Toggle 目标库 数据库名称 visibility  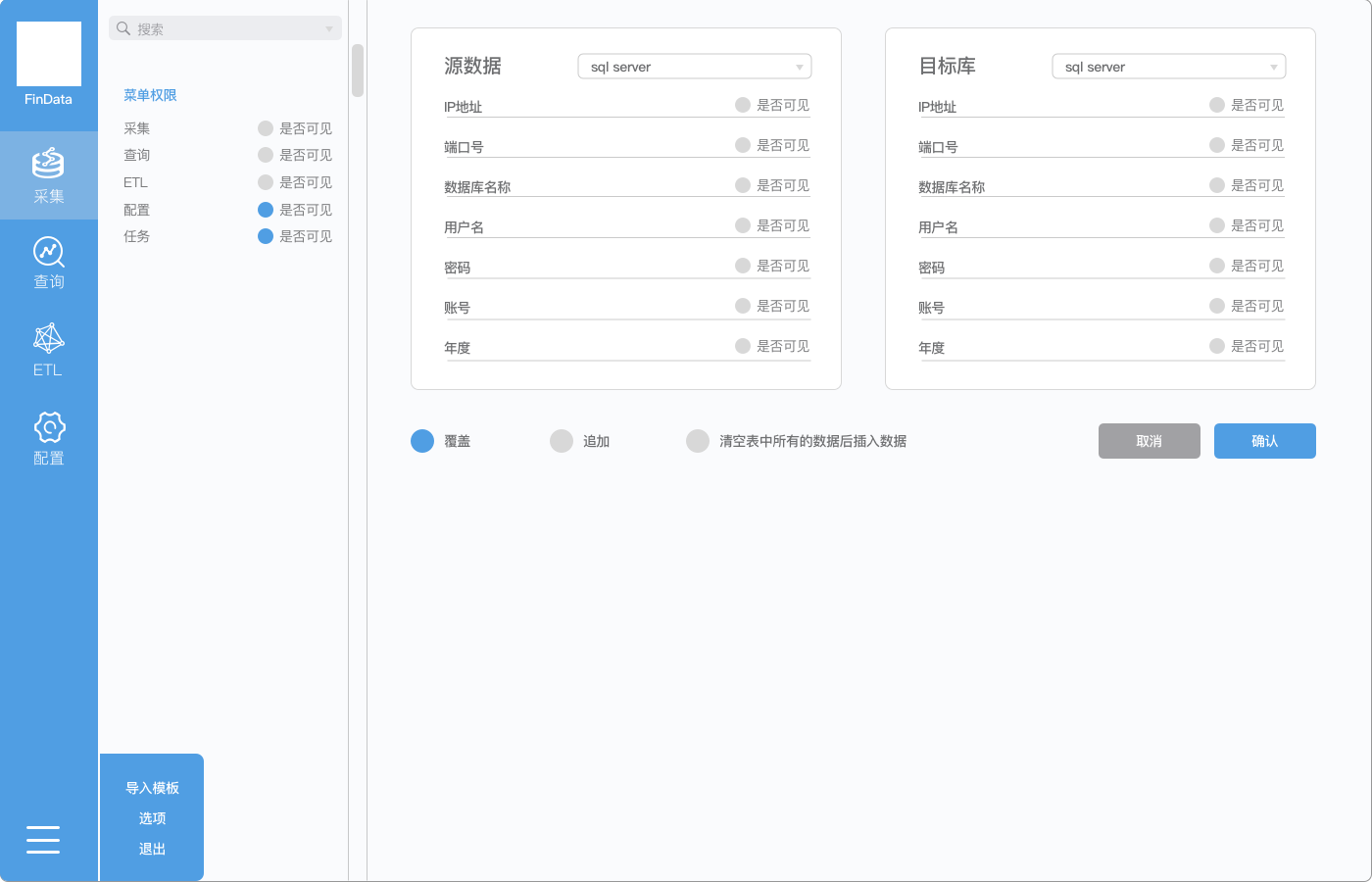pos(1217,185)
